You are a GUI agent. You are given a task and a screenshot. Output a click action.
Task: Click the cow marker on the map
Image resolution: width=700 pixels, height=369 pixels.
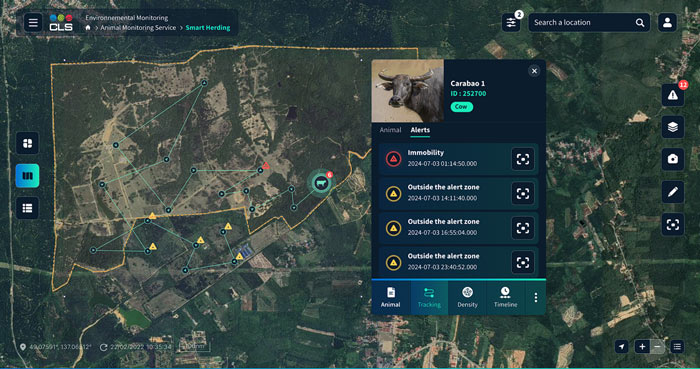point(321,182)
